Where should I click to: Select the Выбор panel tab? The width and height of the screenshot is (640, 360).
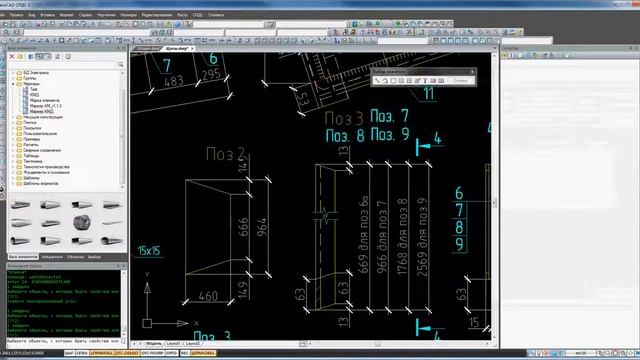coord(94,257)
